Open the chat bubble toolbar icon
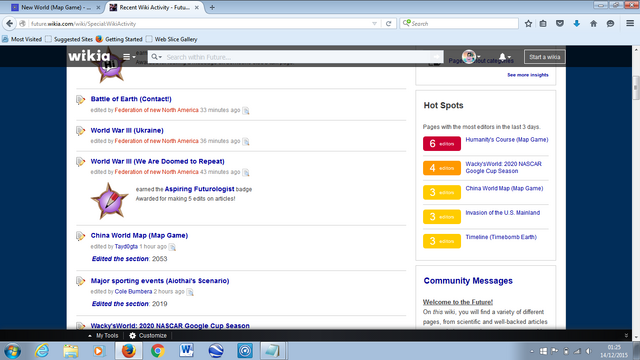 pyautogui.click(x=610, y=24)
